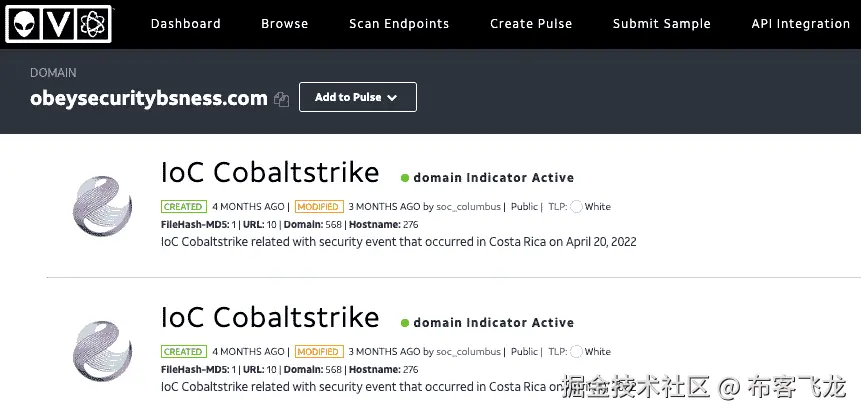861x415 pixels.
Task: Click 'Public' label in first pulse
Action: (524, 207)
